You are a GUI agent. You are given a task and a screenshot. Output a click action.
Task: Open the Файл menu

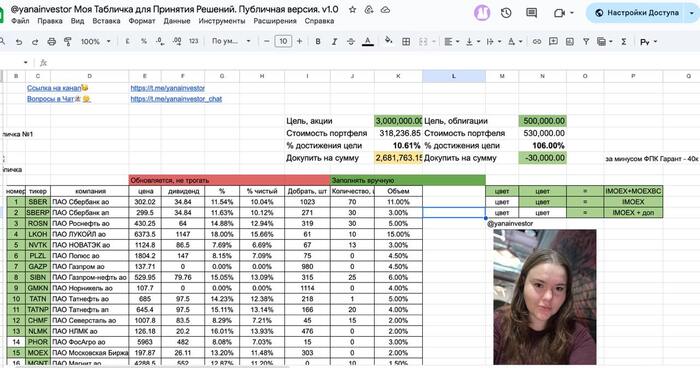point(20,21)
